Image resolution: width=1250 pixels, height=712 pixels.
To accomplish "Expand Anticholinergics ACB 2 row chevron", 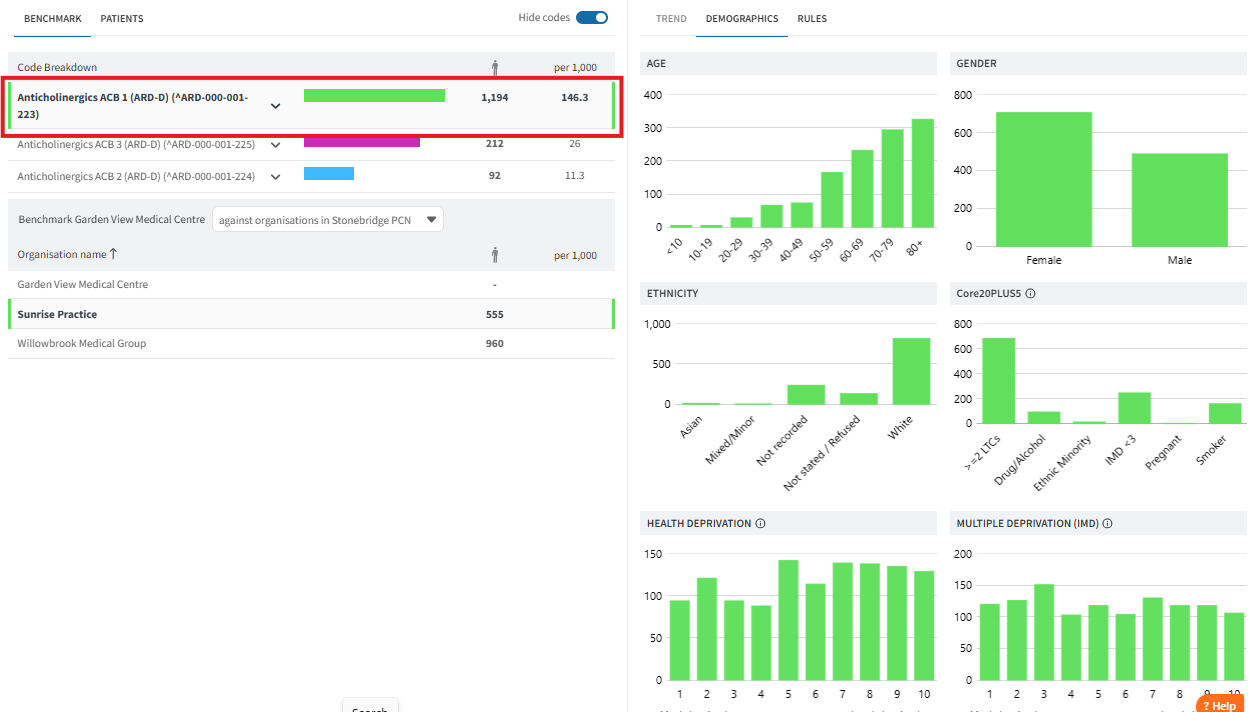I will click(276, 177).
